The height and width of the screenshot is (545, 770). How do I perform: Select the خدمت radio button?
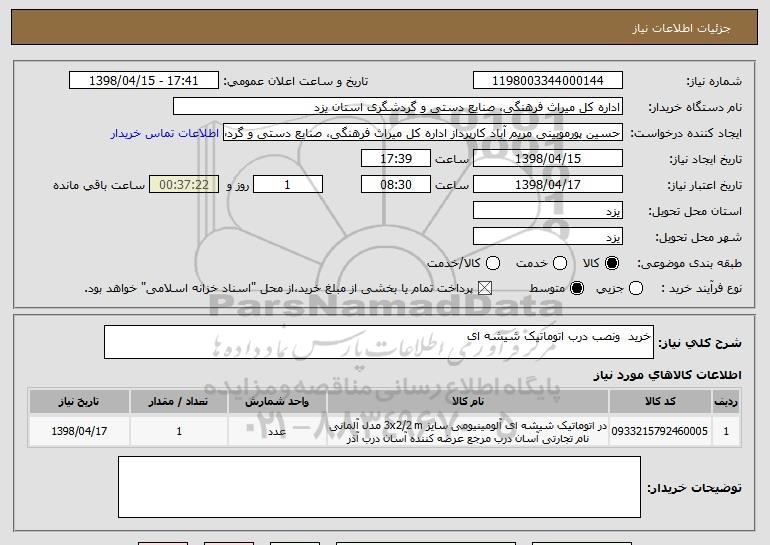point(560,264)
